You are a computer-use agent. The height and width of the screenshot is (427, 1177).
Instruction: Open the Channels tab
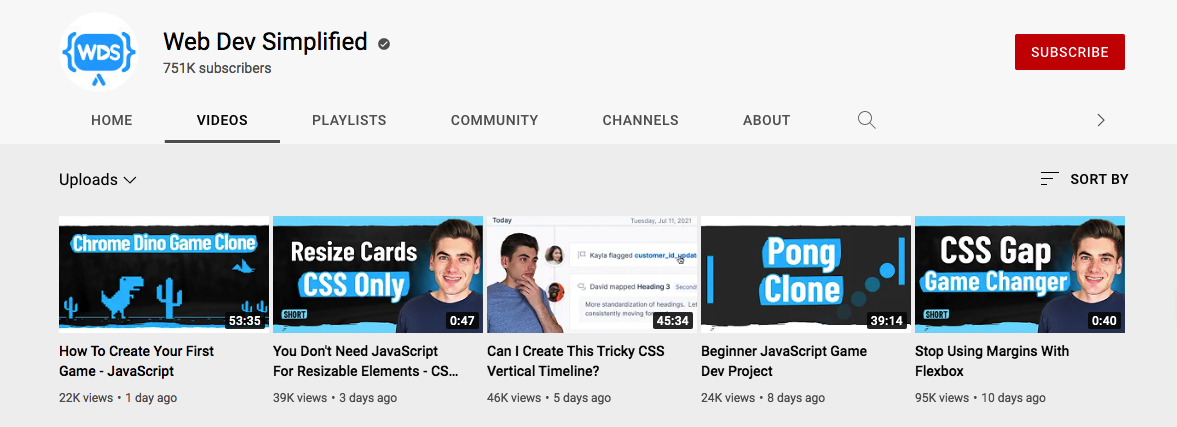[x=640, y=120]
